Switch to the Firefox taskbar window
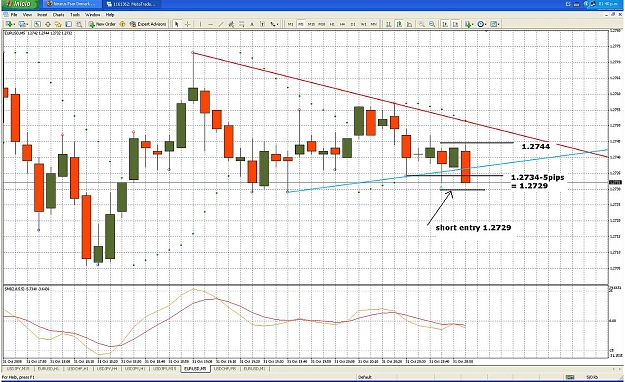The image size is (625, 382). click(x=72, y=4)
